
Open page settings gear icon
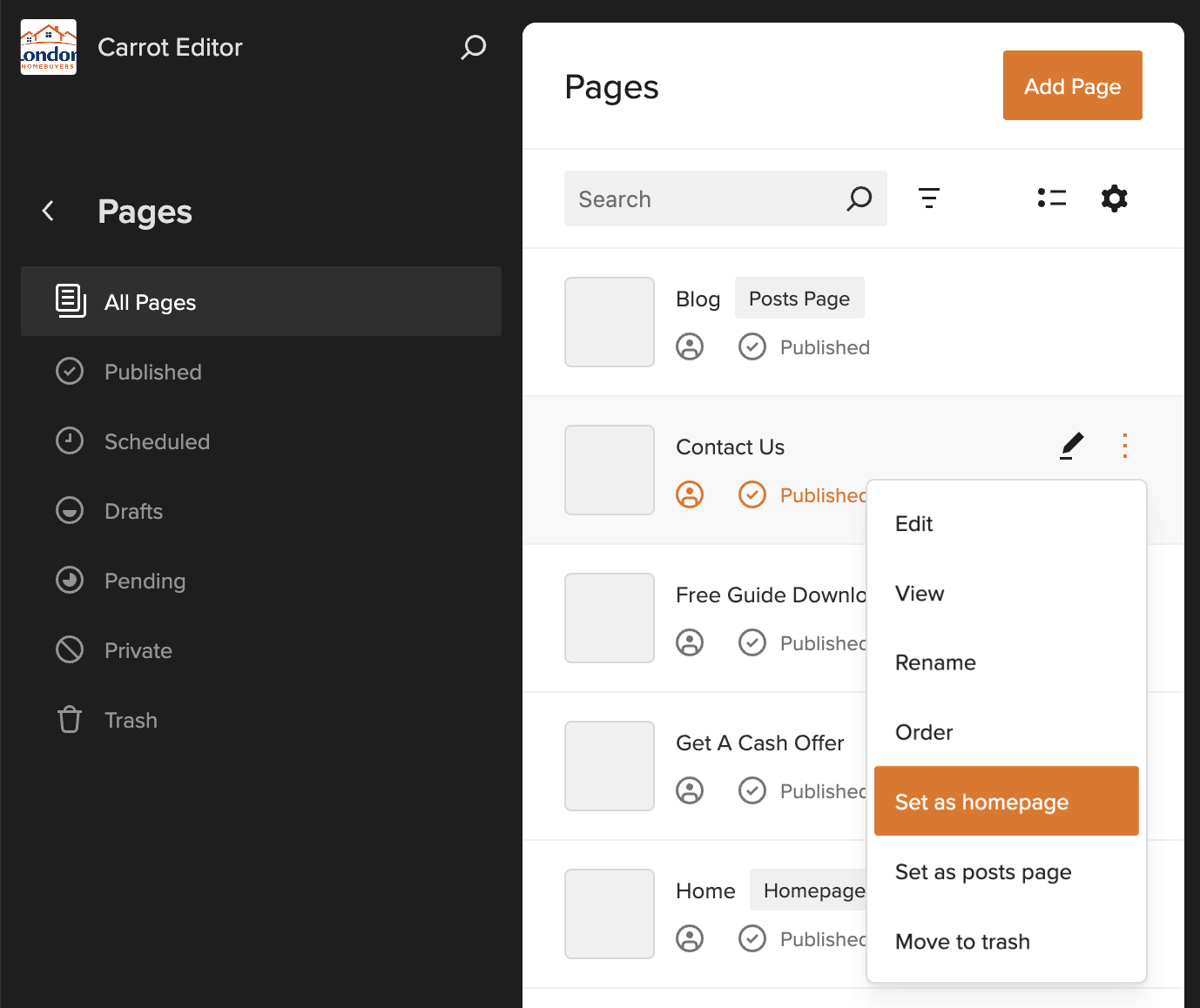(1114, 198)
